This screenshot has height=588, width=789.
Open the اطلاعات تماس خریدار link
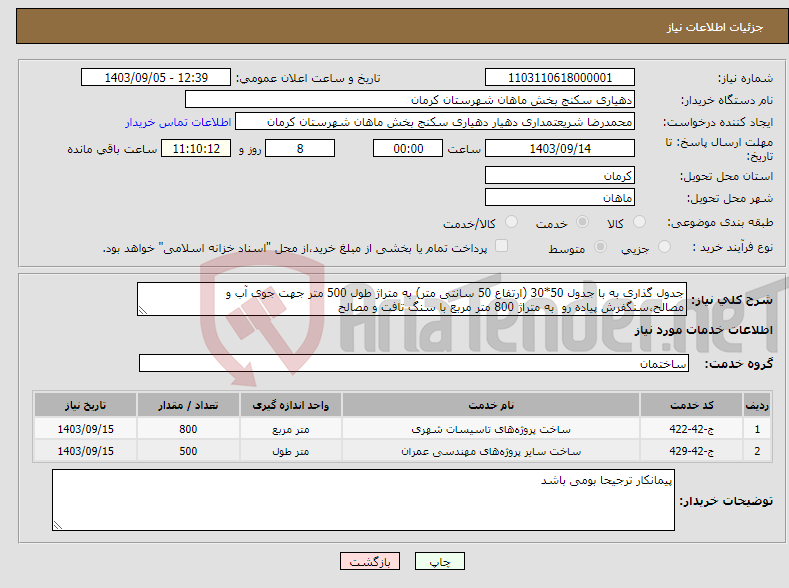point(178,122)
